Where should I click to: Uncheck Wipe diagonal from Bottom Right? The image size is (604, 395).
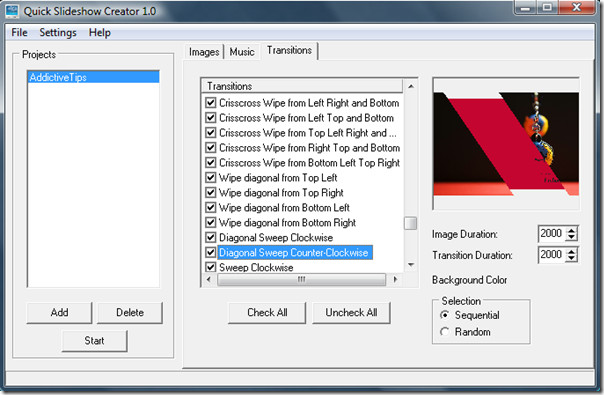coord(210,222)
